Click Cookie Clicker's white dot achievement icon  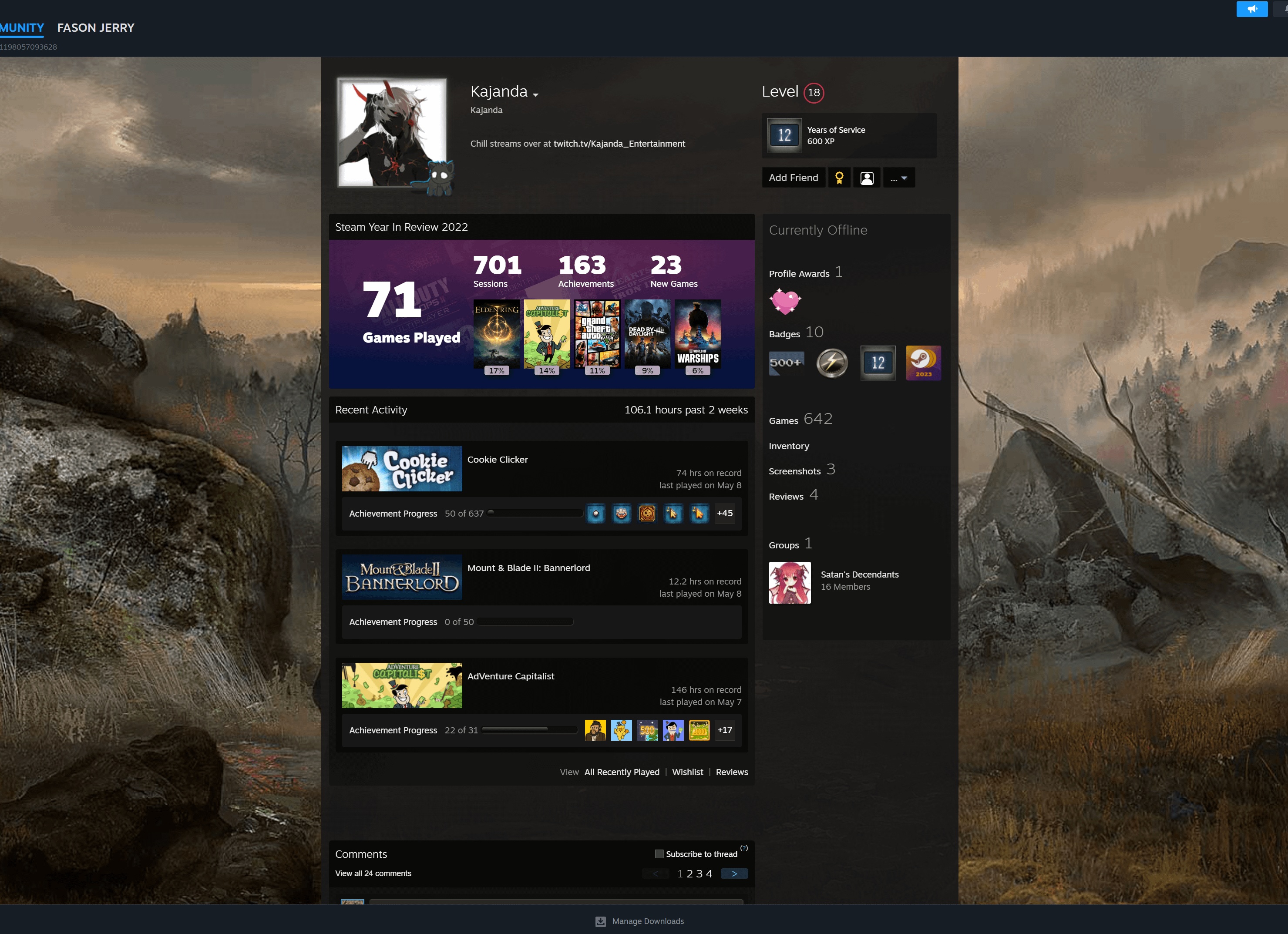(x=595, y=513)
